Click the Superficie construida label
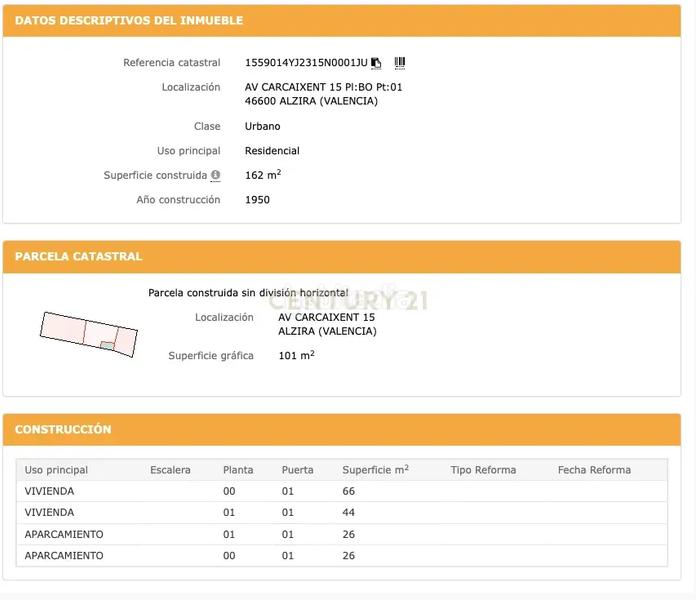This screenshot has height=600, width=696. [155, 176]
